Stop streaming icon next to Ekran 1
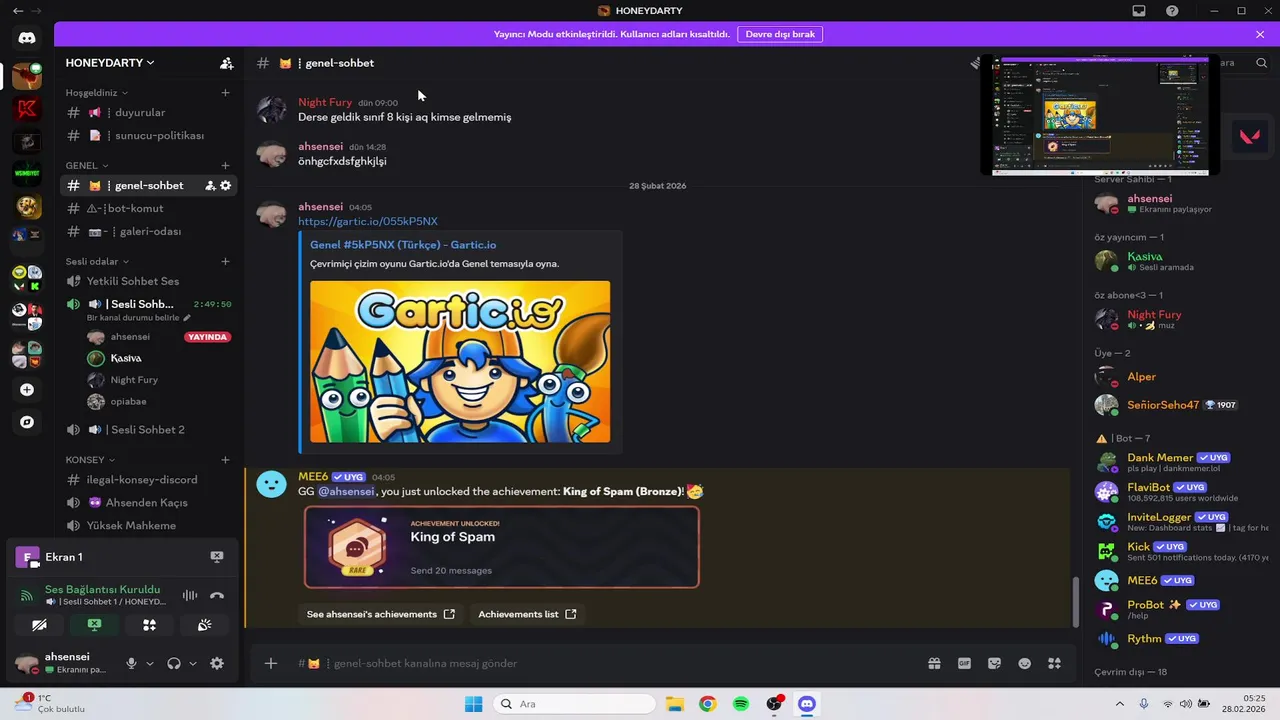Screen dimensions: 1280x720 coord(217,557)
